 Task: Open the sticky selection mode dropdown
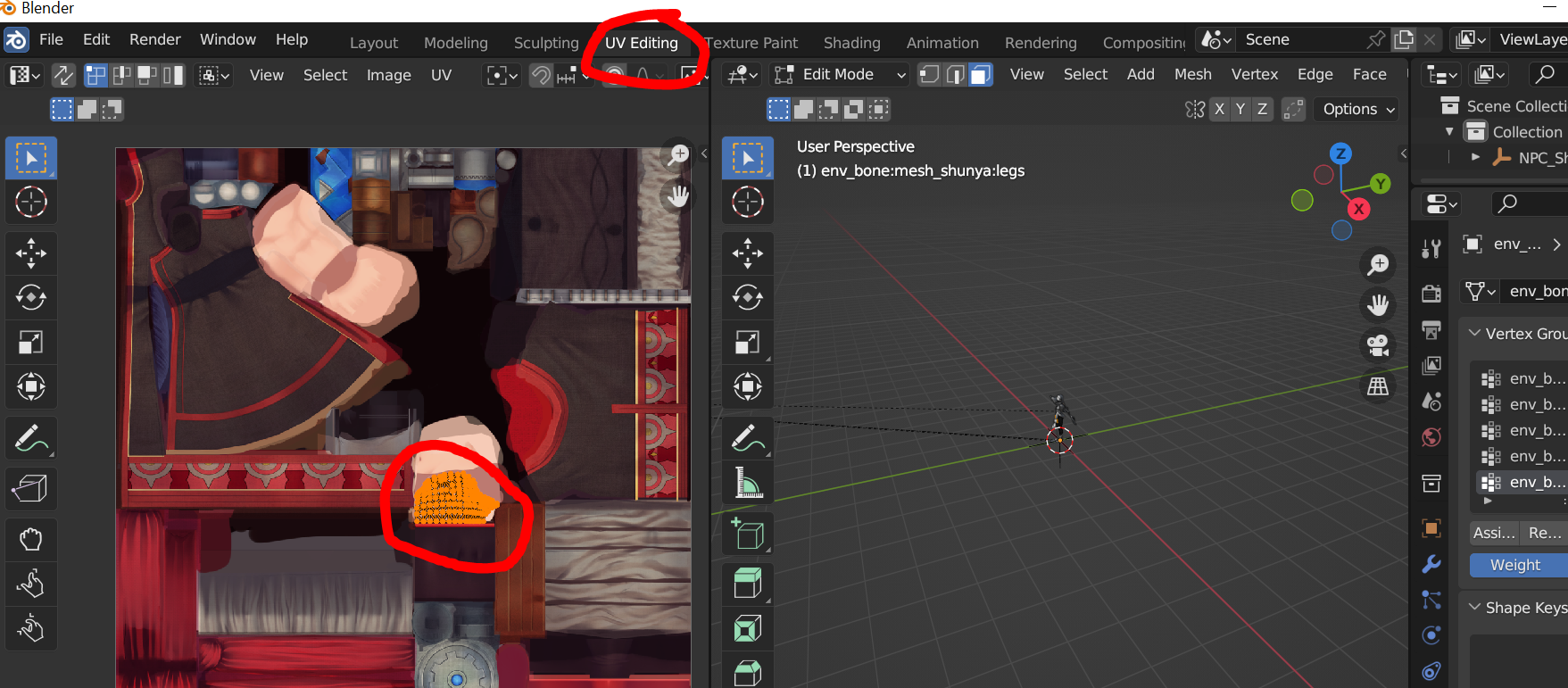215,75
